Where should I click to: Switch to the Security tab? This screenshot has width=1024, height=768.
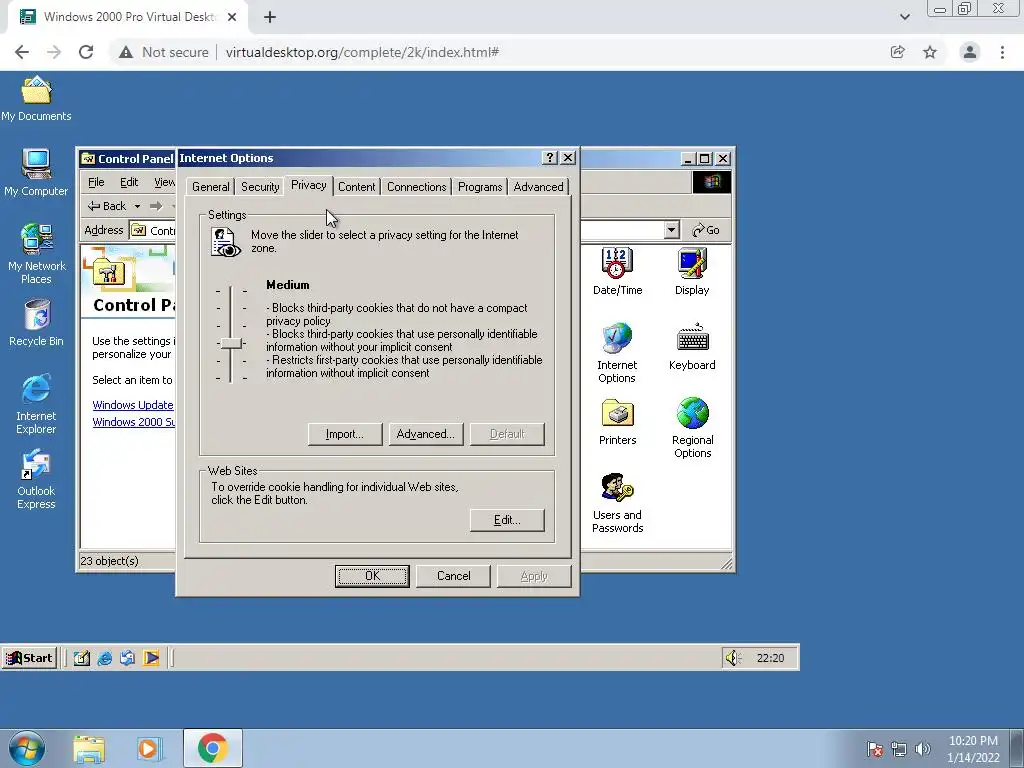point(260,187)
